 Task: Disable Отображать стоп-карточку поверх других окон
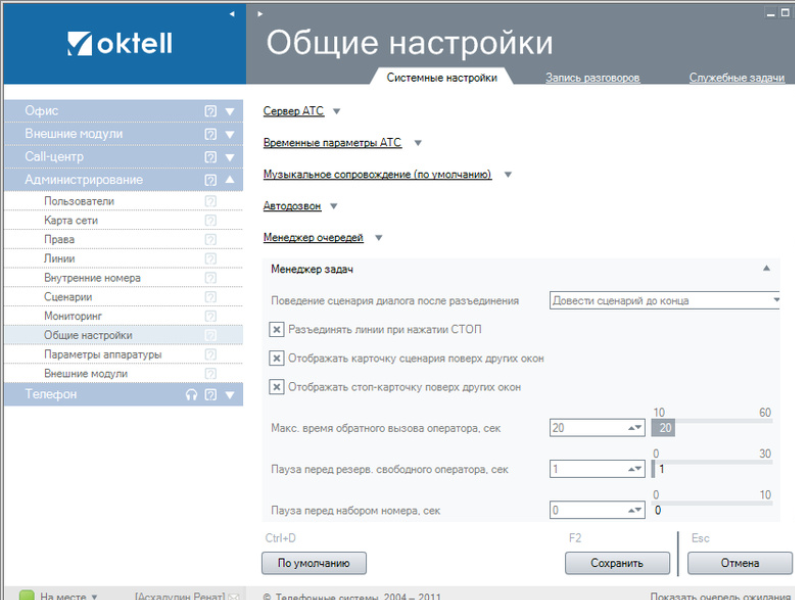[277, 387]
